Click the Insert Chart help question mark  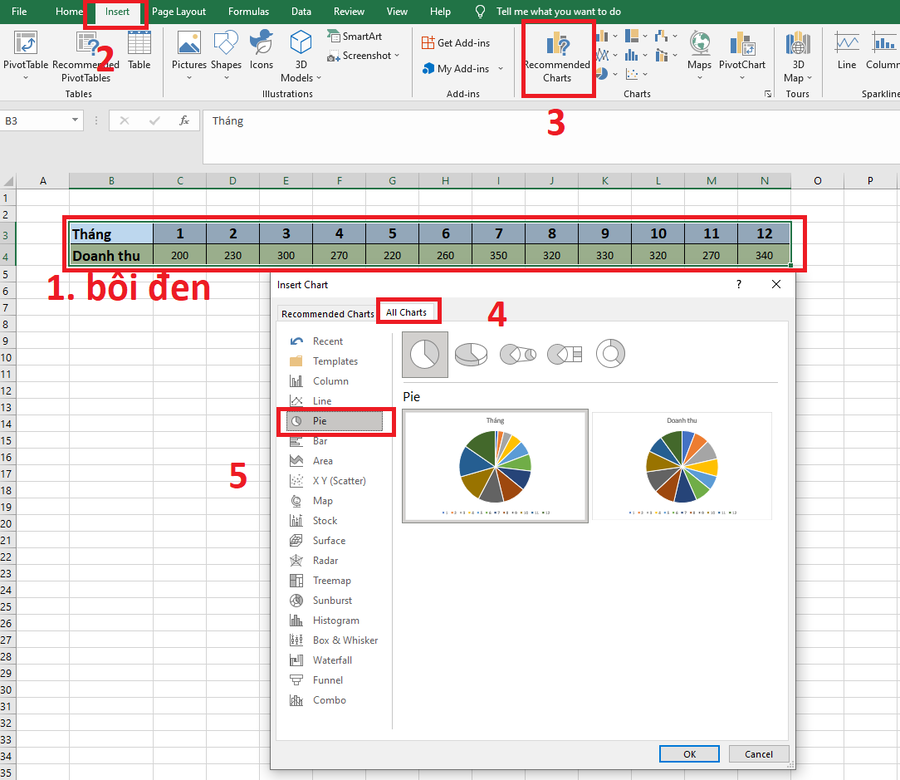coord(739,284)
